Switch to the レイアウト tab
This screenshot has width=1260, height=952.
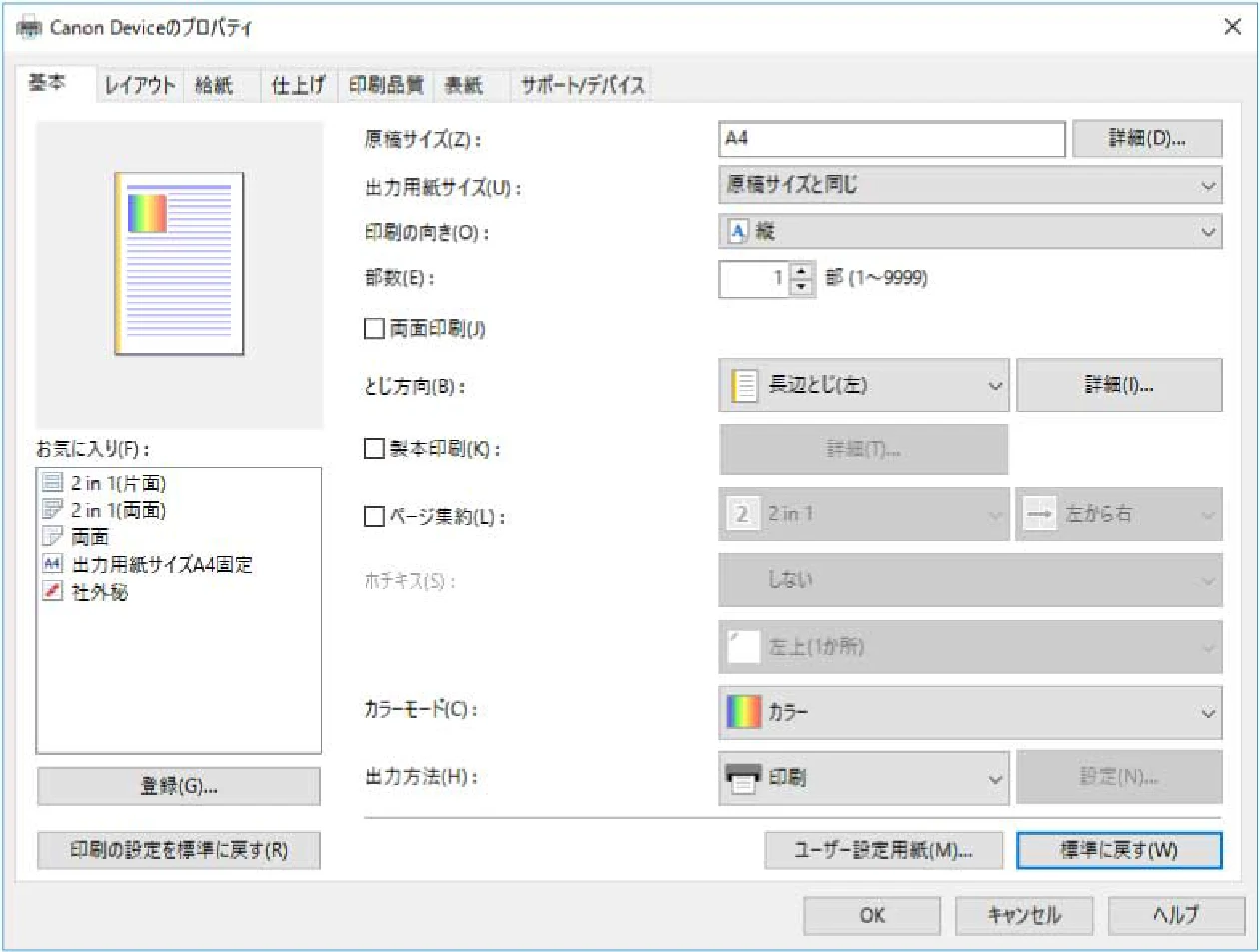point(139,85)
